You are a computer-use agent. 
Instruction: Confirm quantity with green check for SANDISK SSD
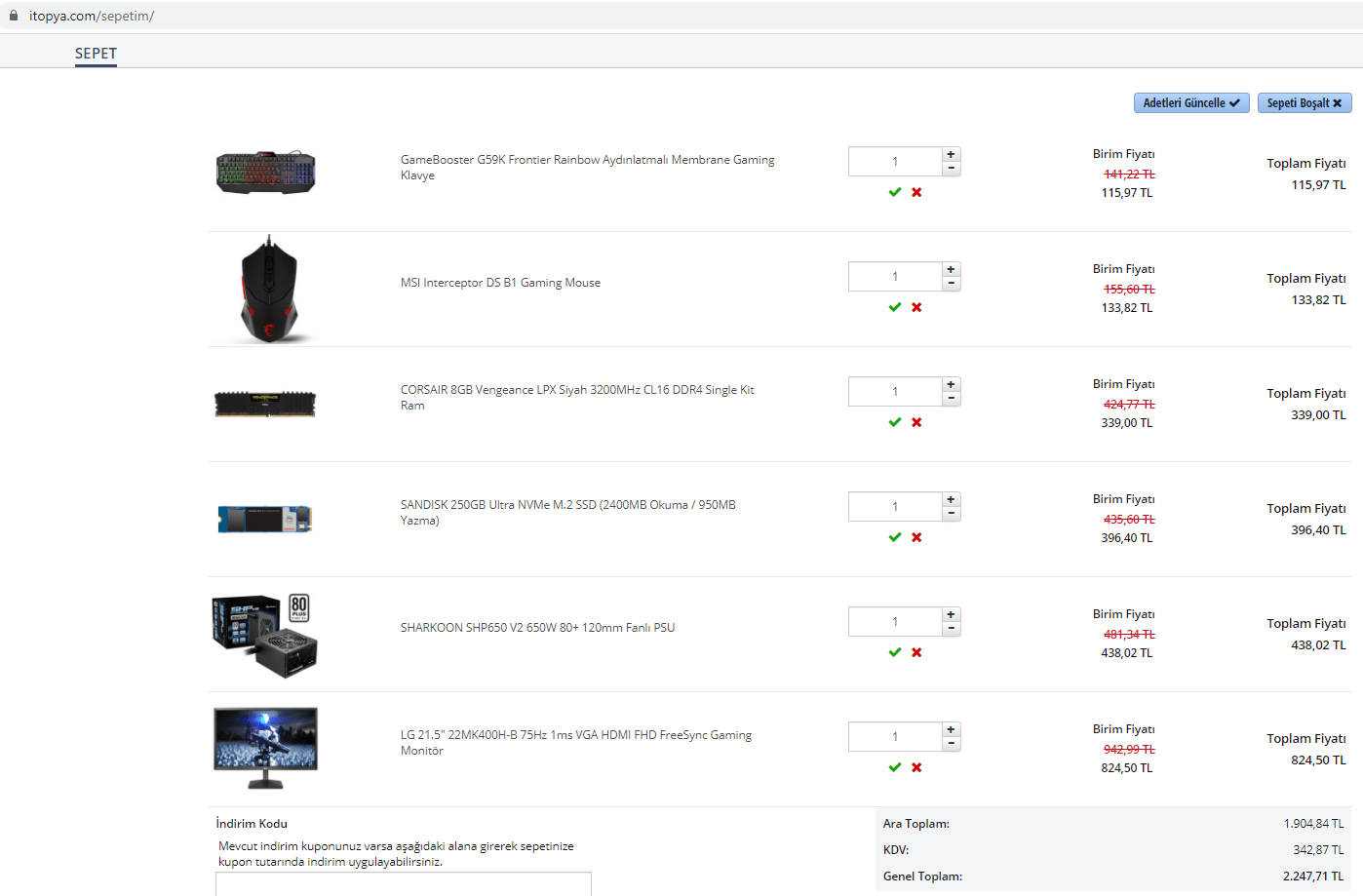point(895,537)
